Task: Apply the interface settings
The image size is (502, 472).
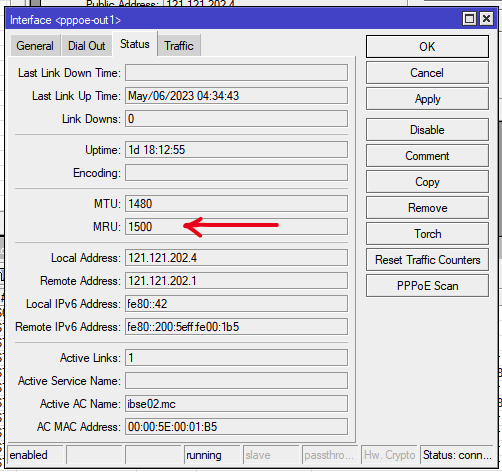Action: tap(427, 99)
